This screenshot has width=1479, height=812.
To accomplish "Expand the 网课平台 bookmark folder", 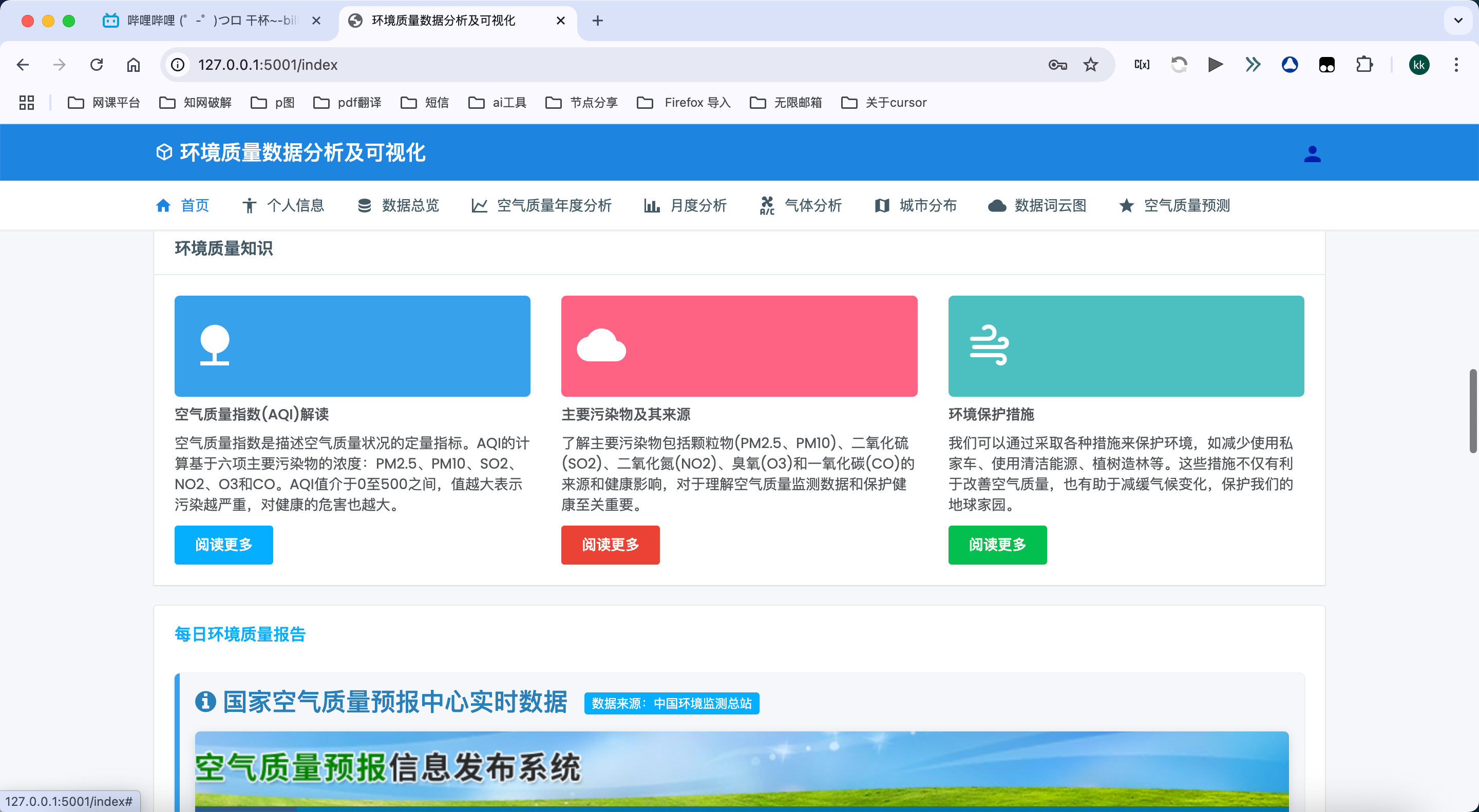I will tap(104, 103).
